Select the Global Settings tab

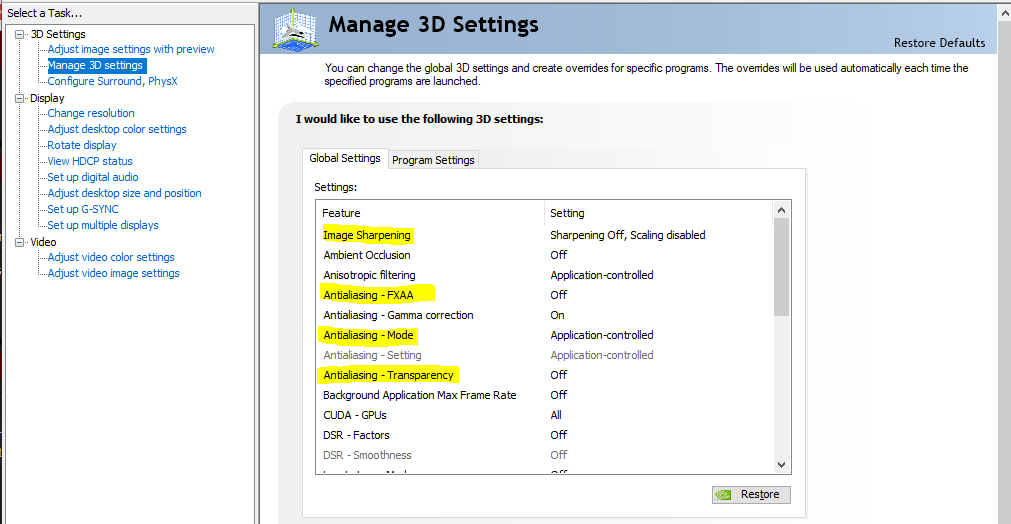click(345, 159)
